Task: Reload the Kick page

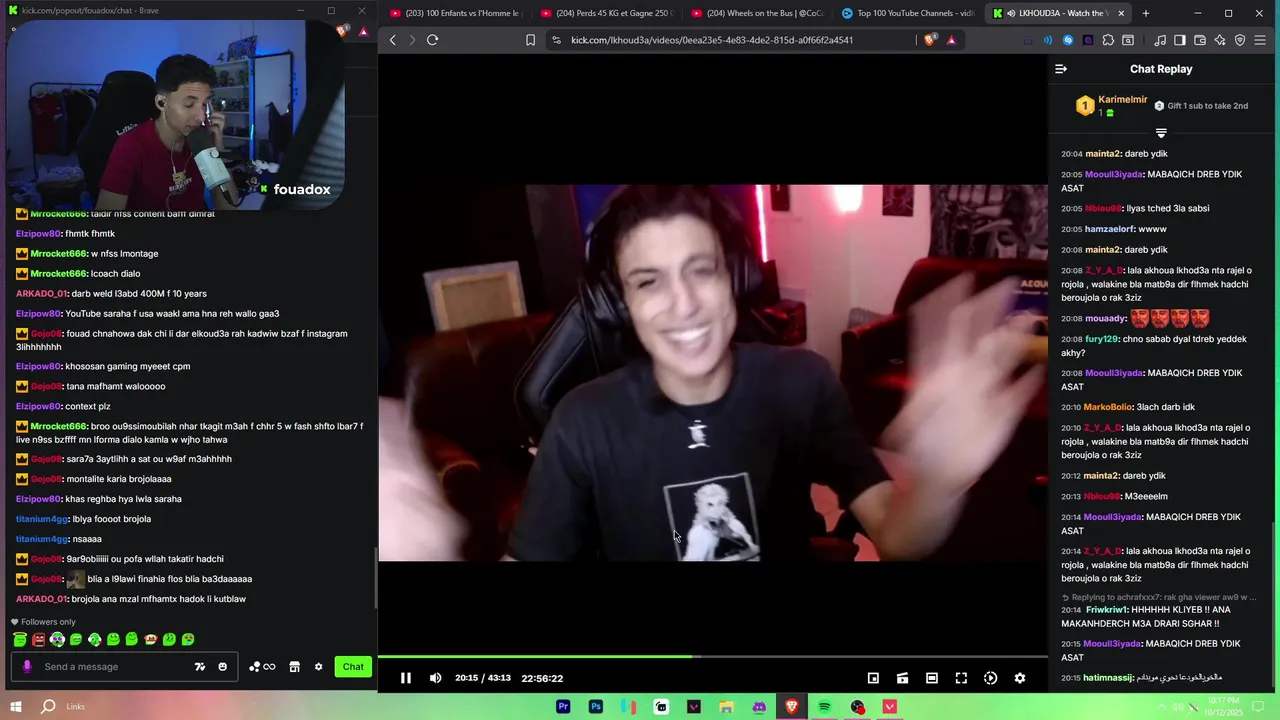Action: click(x=432, y=40)
